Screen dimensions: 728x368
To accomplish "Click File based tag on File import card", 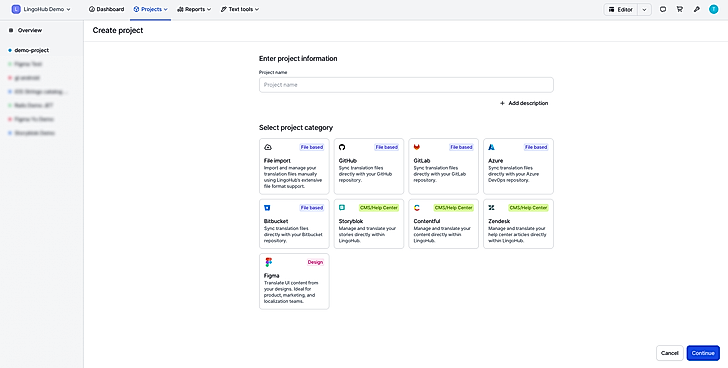I will click(x=312, y=147).
